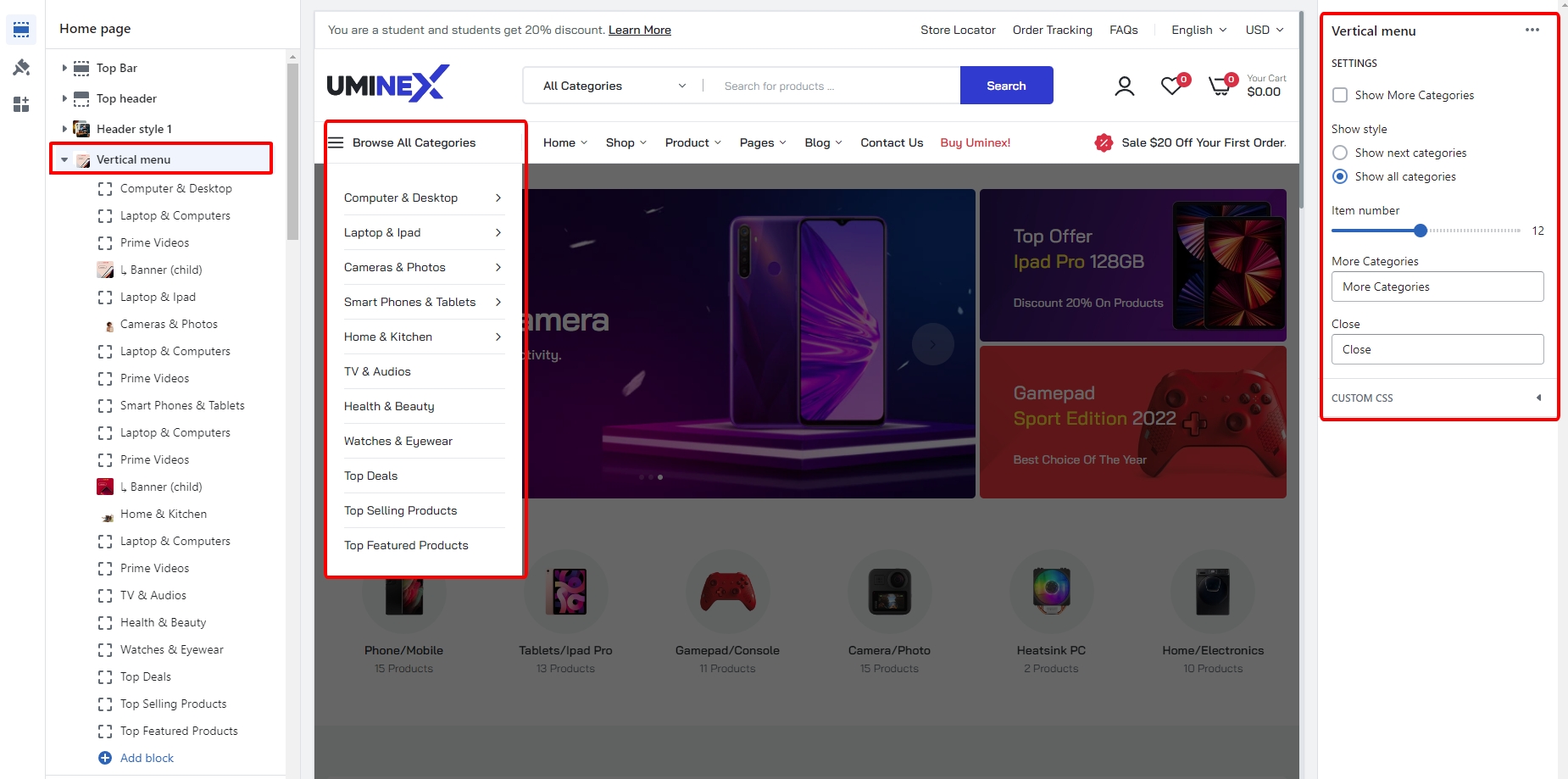Click the three-dot menu for Vertical menu
This screenshot has width=1568, height=779.
coord(1532,30)
